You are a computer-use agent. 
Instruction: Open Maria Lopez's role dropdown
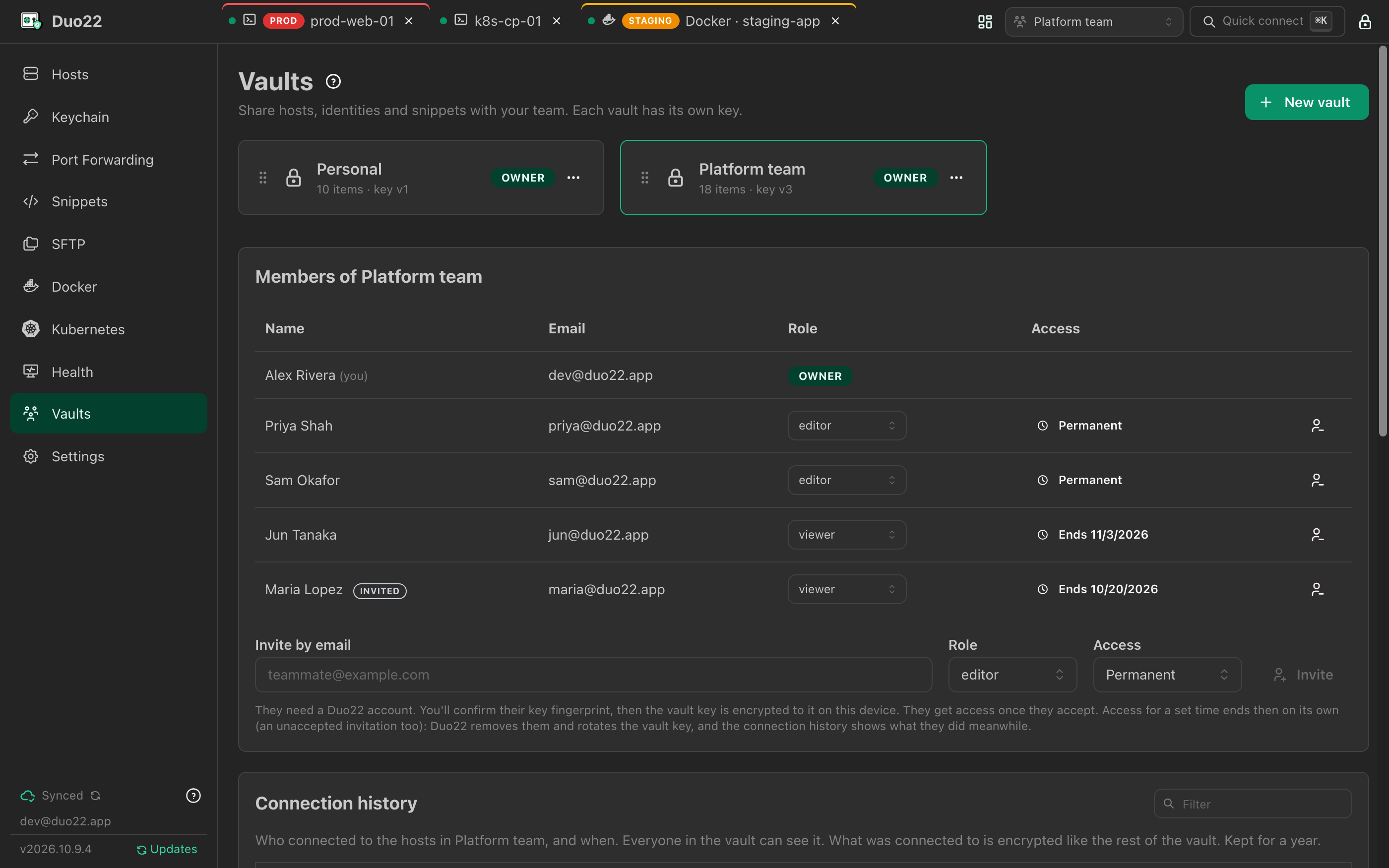pyautogui.click(x=847, y=589)
